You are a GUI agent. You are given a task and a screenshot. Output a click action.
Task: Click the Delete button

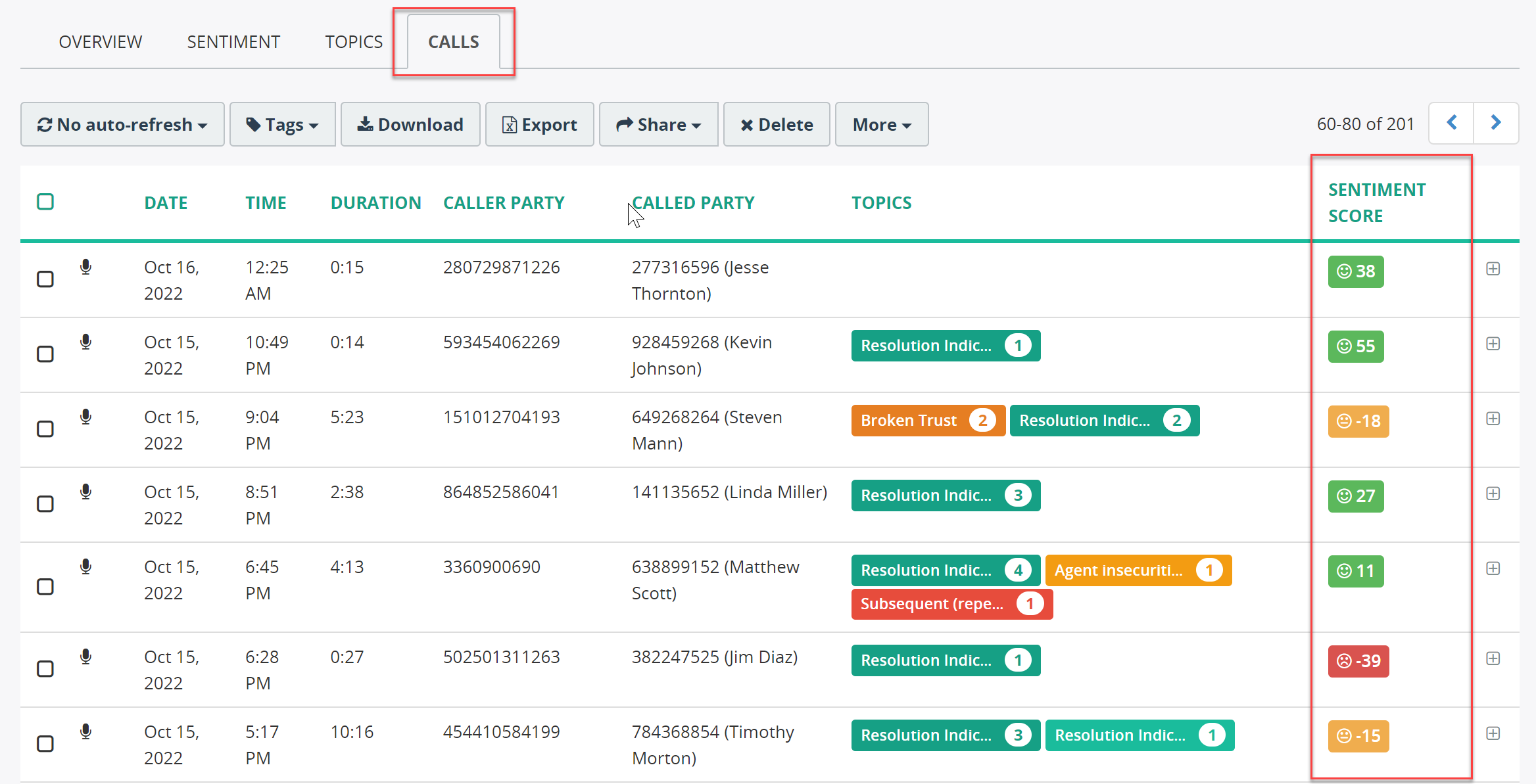777,124
